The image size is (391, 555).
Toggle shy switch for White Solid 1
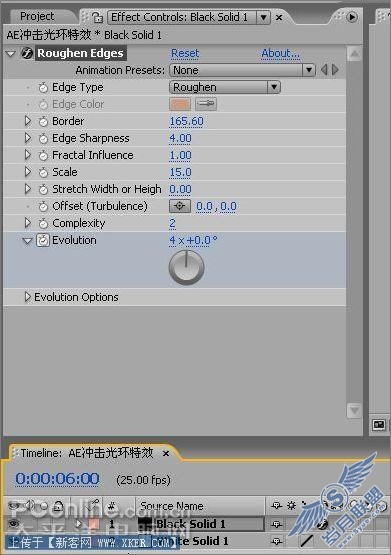click(x=277, y=541)
